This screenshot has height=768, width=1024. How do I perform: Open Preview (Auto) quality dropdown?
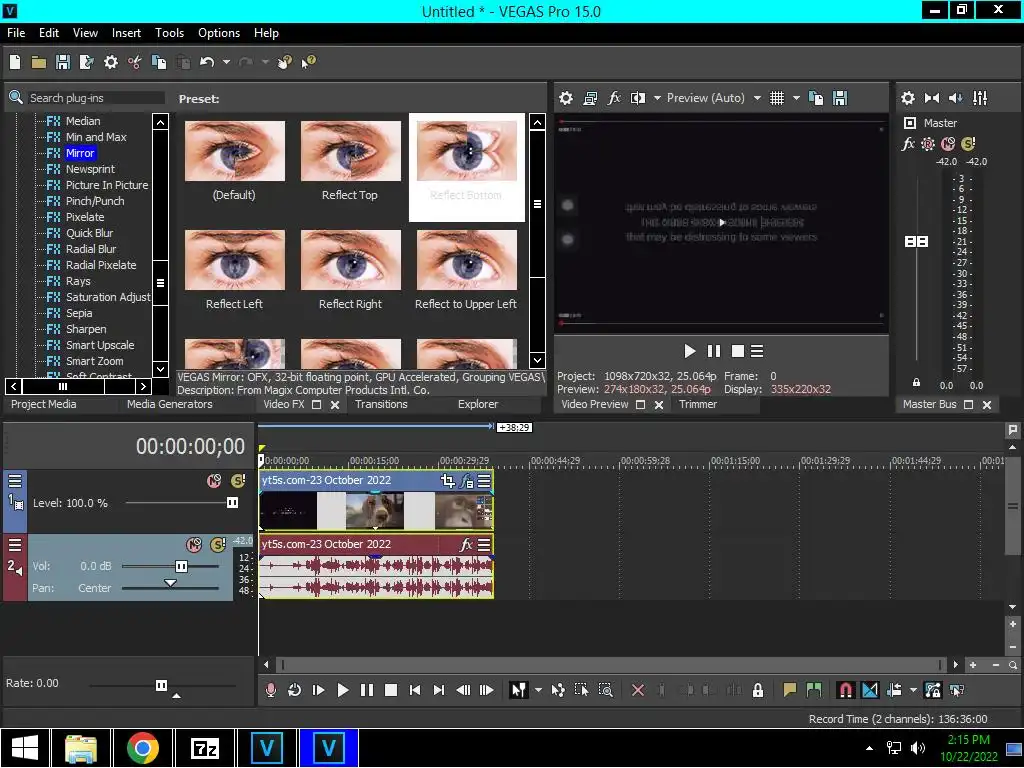(x=757, y=98)
